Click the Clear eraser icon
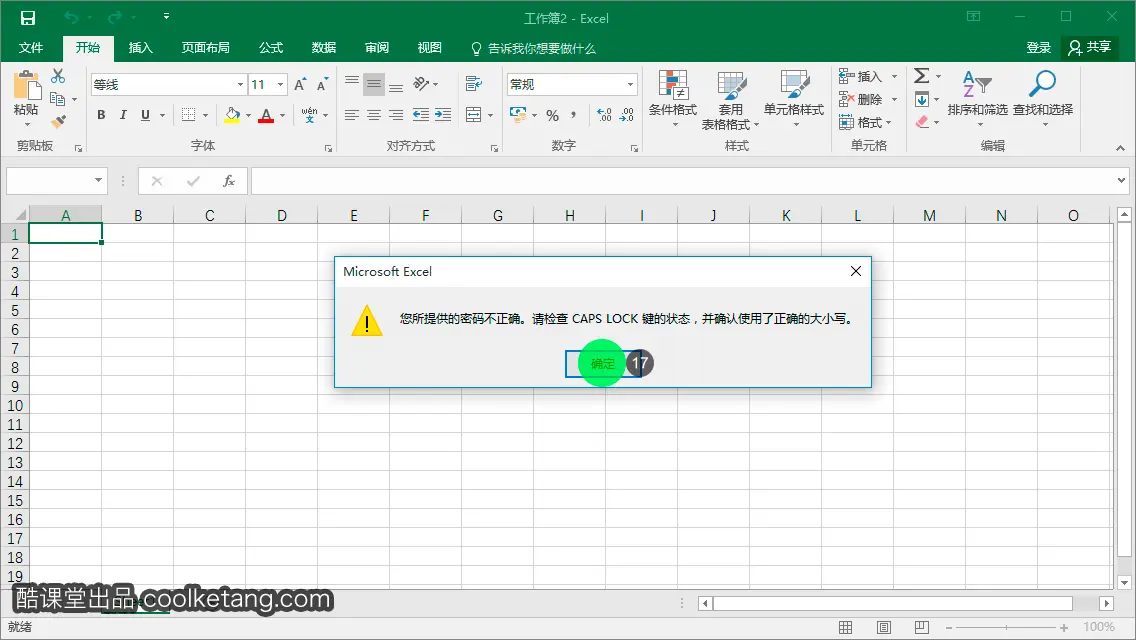Viewport: 1136px width, 640px height. pyautogui.click(x=922, y=122)
